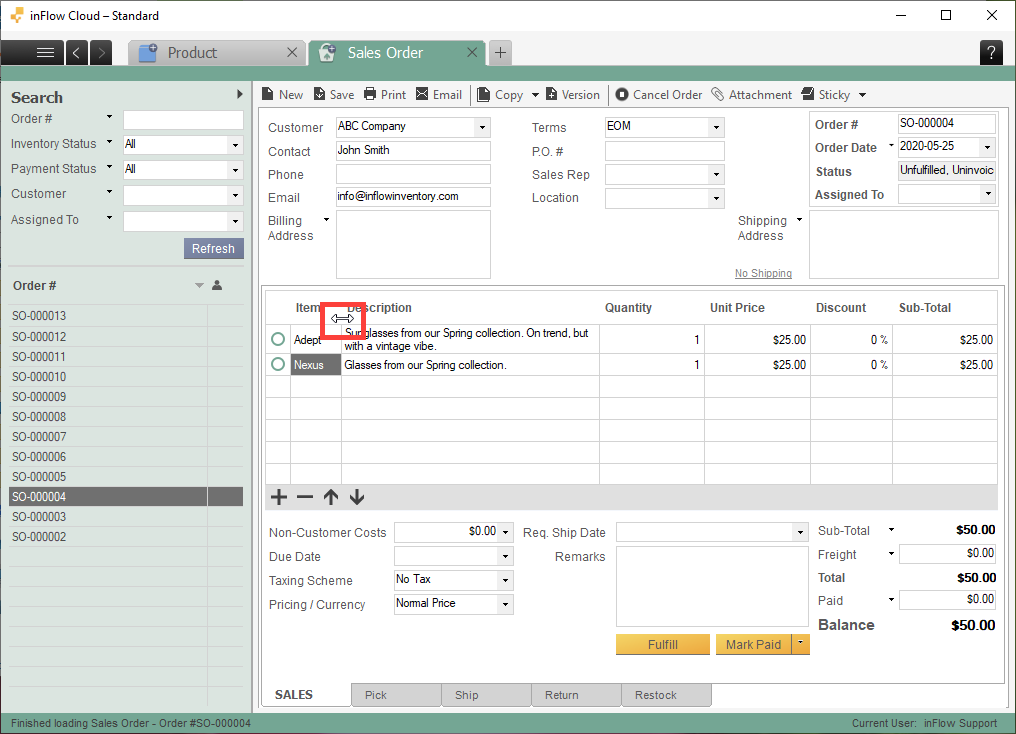Move line item down
Screen dimensions: 1016x734
(357, 497)
